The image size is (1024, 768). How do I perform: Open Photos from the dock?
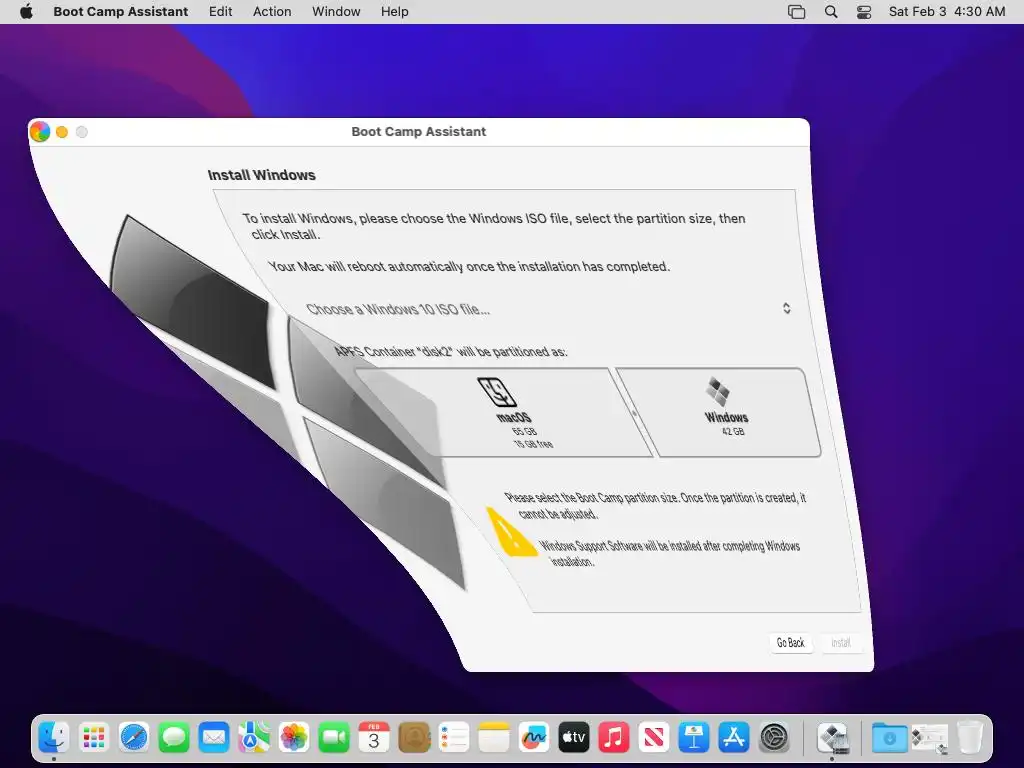point(294,738)
